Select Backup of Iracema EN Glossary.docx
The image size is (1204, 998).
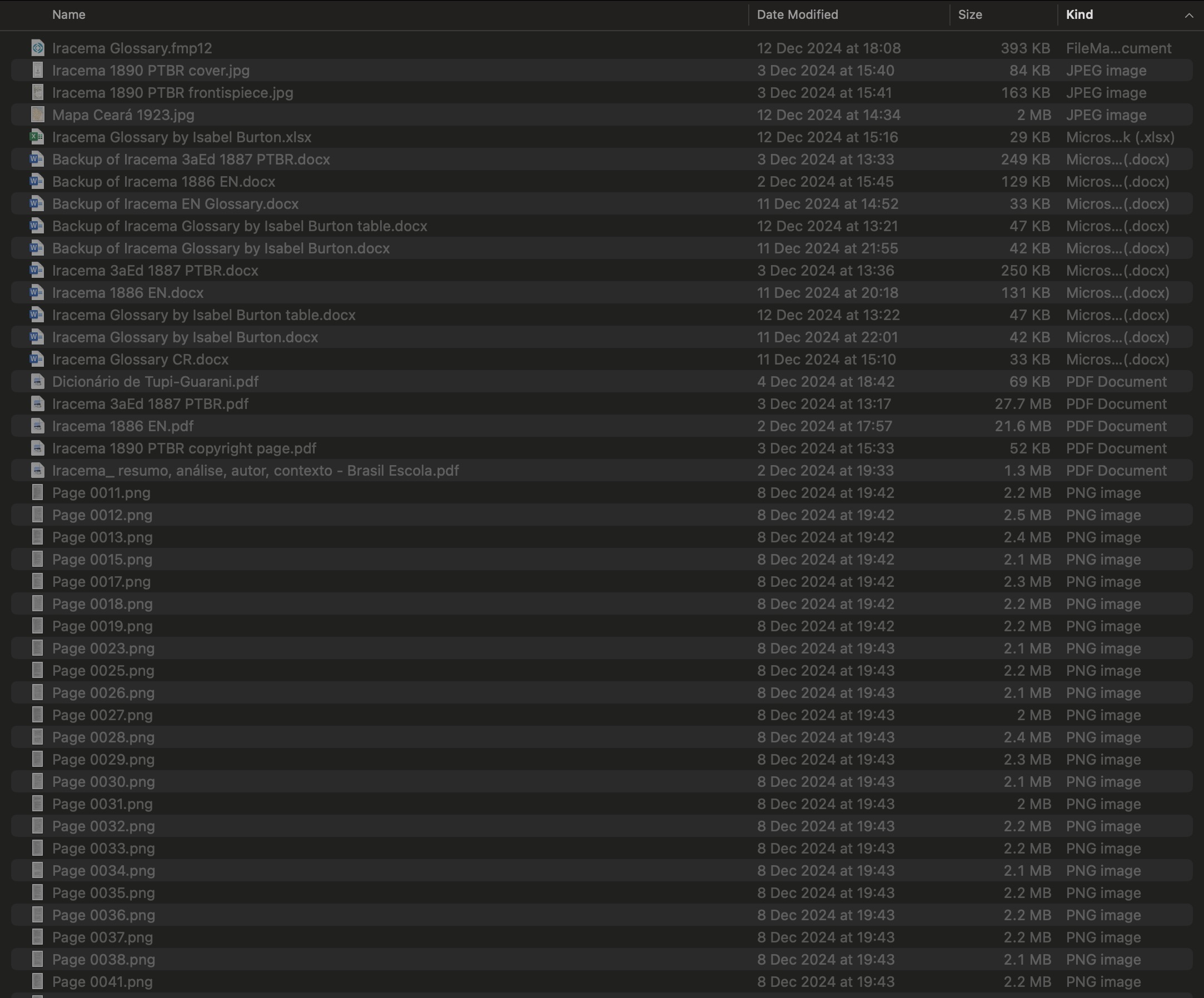coord(176,204)
